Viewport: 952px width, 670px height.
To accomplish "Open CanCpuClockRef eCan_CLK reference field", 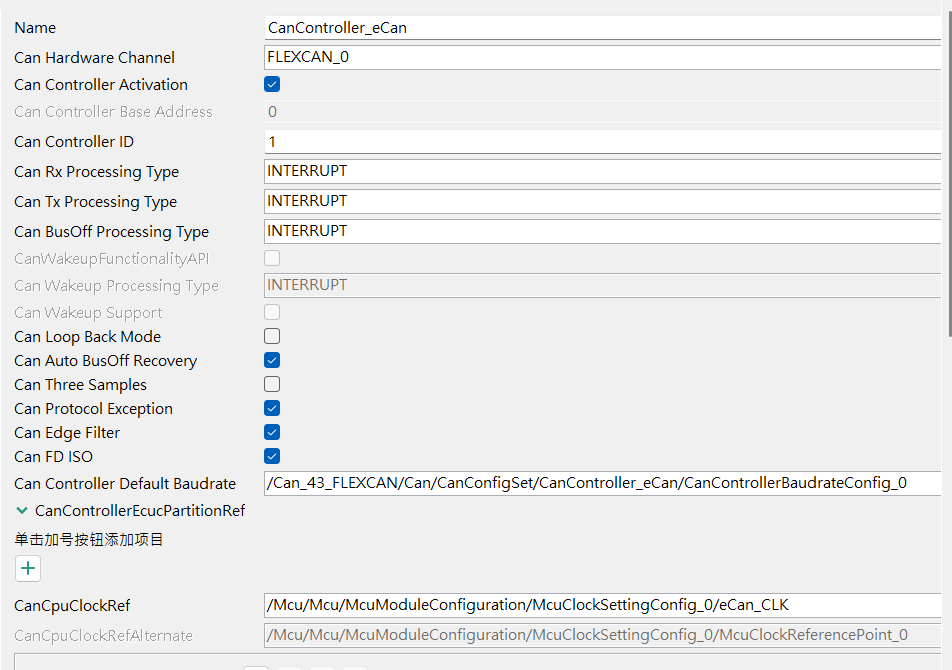I will pyautogui.click(x=602, y=605).
